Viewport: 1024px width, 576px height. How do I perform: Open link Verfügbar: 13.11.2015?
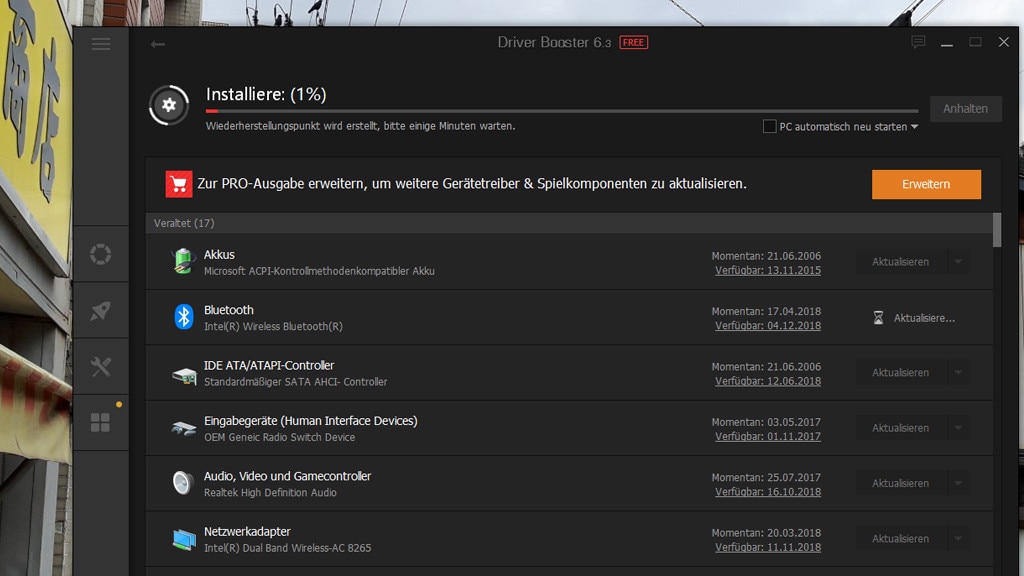768,270
